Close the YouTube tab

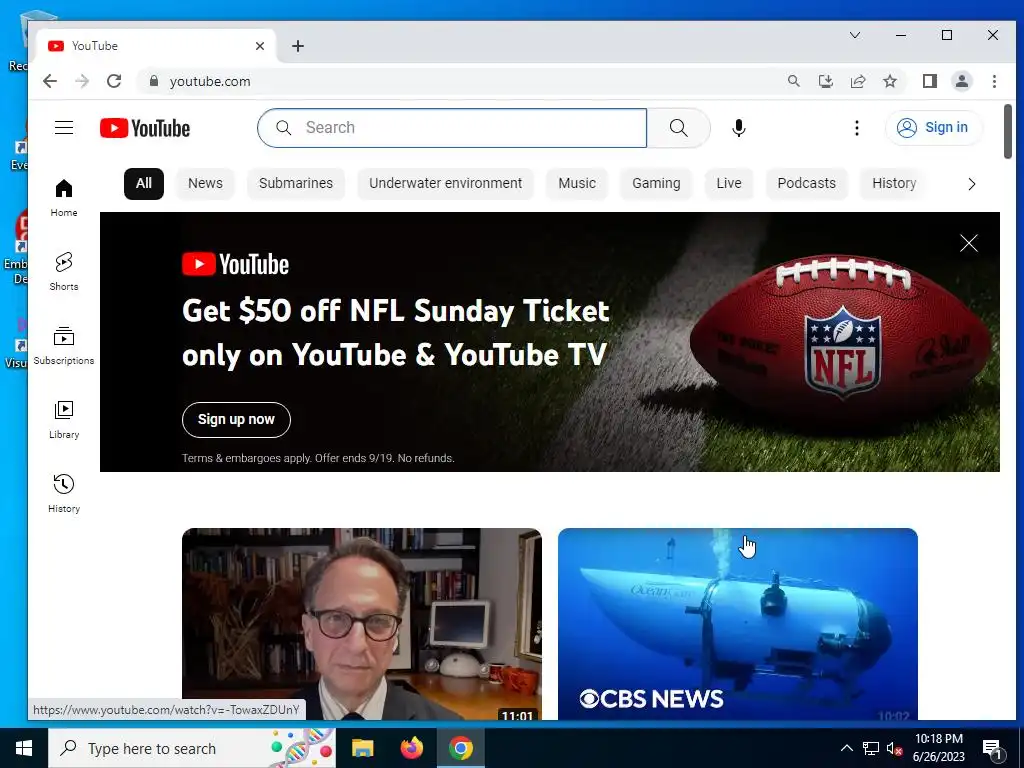click(x=260, y=46)
